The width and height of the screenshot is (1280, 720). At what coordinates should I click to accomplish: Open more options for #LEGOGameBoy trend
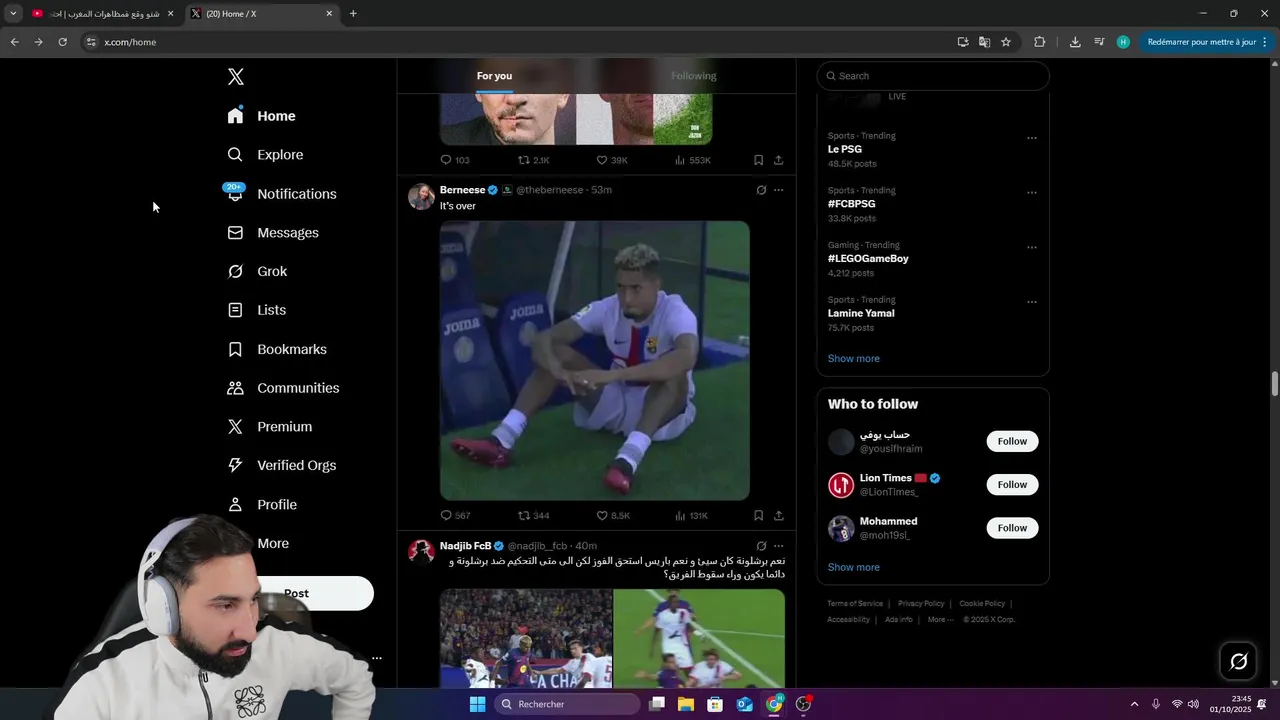pos(1032,247)
